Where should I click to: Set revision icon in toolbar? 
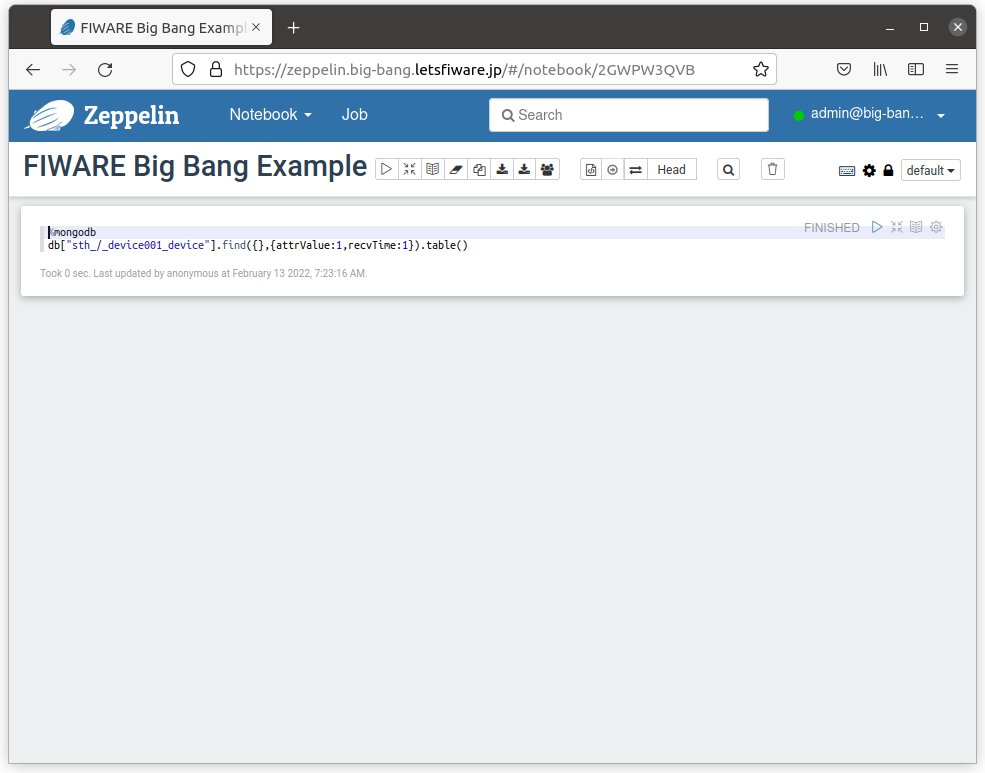(612, 170)
